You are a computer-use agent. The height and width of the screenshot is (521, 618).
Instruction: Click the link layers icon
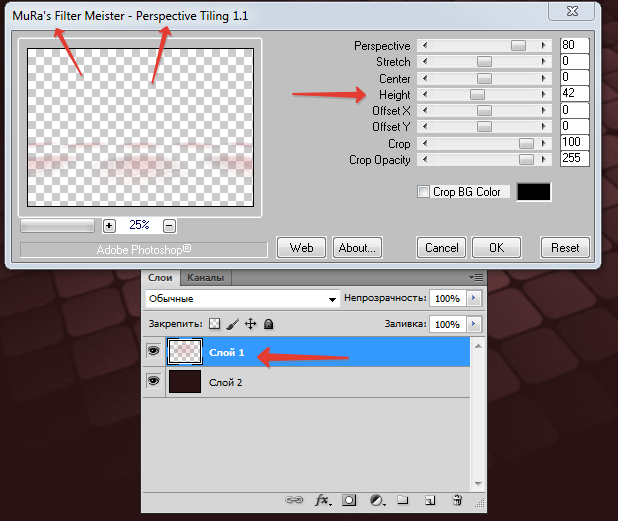click(x=295, y=499)
